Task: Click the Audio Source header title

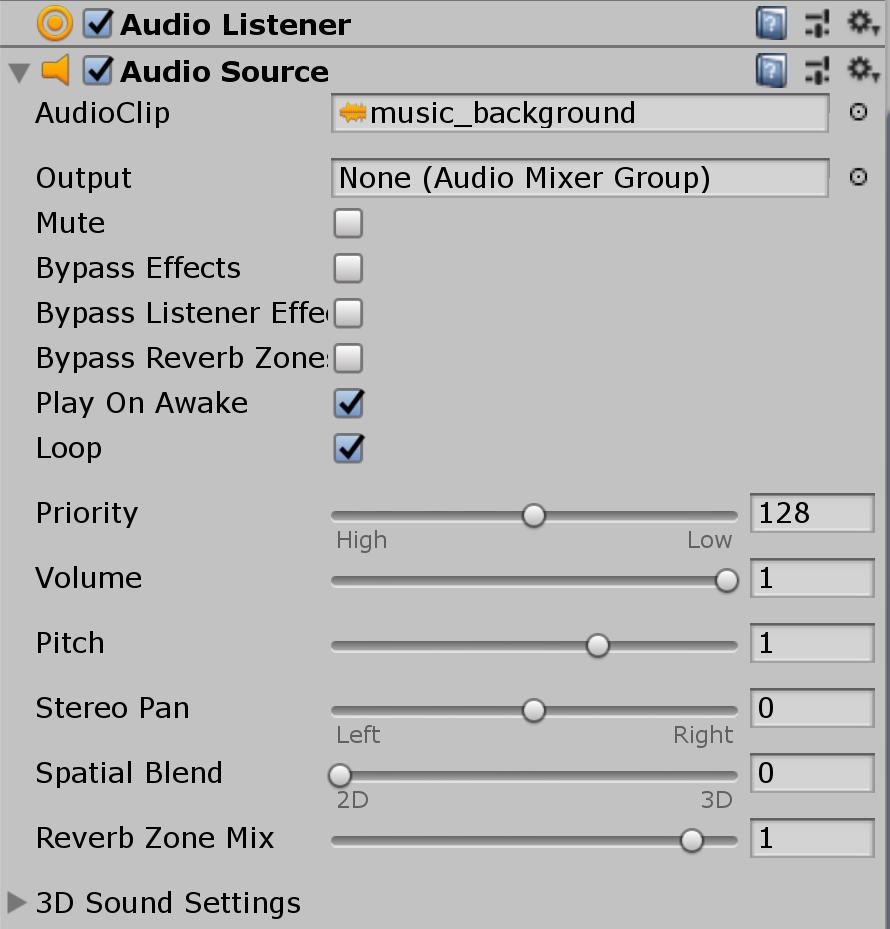Action: click(x=224, y=72)
